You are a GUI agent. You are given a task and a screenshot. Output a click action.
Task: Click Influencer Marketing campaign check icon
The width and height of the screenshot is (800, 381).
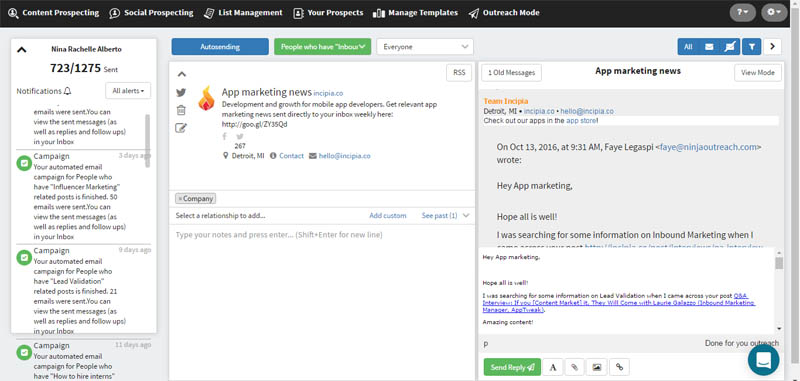(x=24, y=163)
